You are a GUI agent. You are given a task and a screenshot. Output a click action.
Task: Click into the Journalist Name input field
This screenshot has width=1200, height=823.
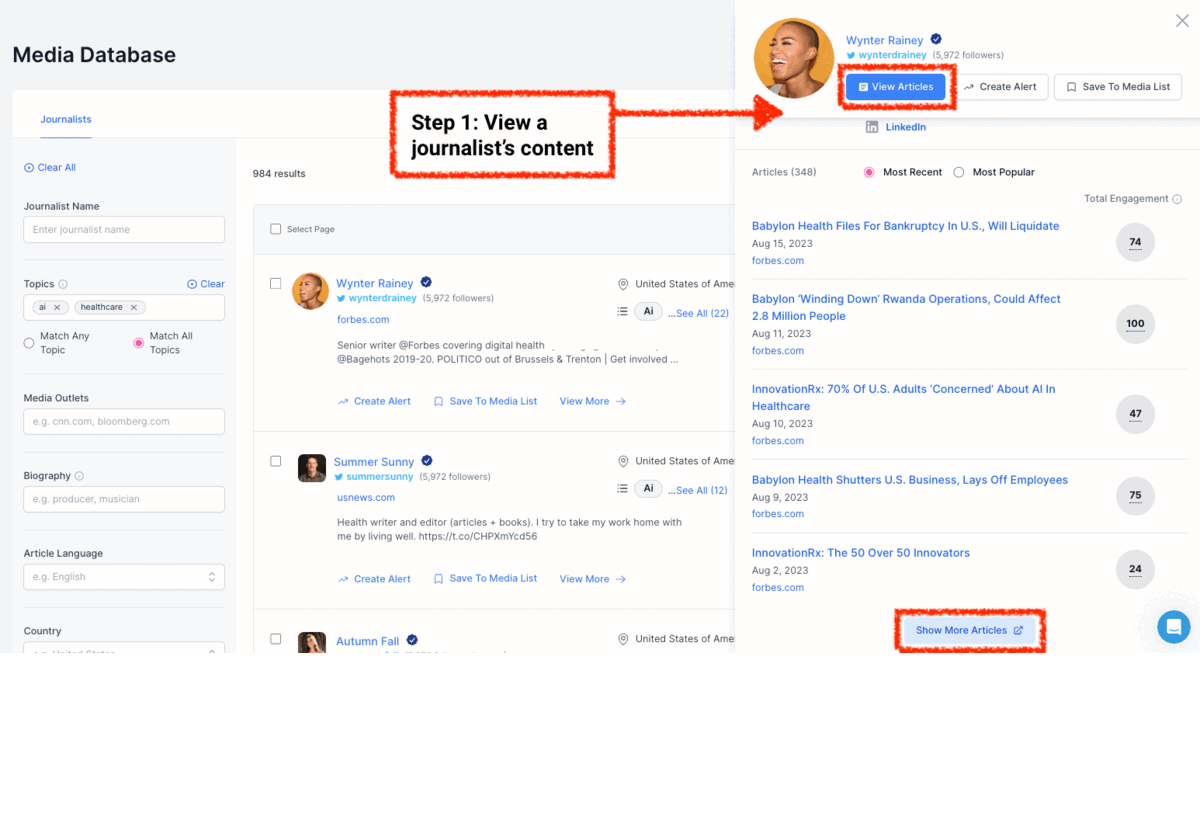click(x=124, y=230)
